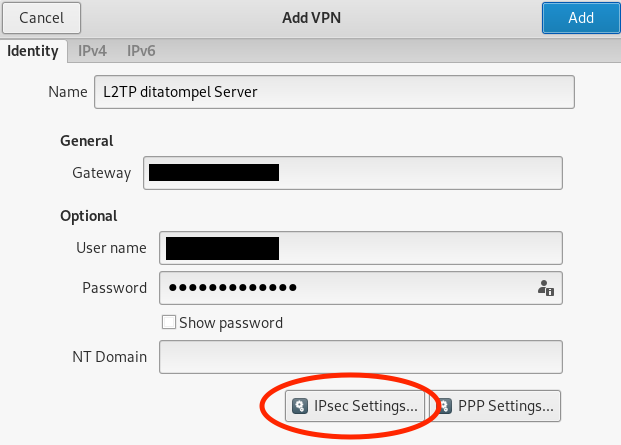
Task: Click the Gateway label text
Action: [102, 173]
